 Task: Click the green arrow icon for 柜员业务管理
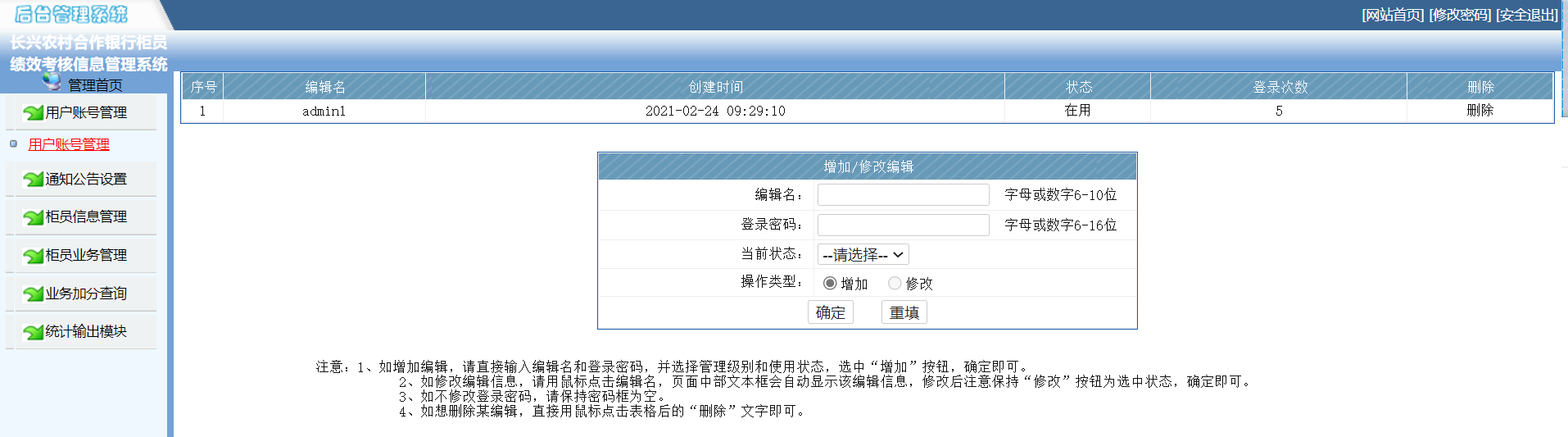point(34,256)
